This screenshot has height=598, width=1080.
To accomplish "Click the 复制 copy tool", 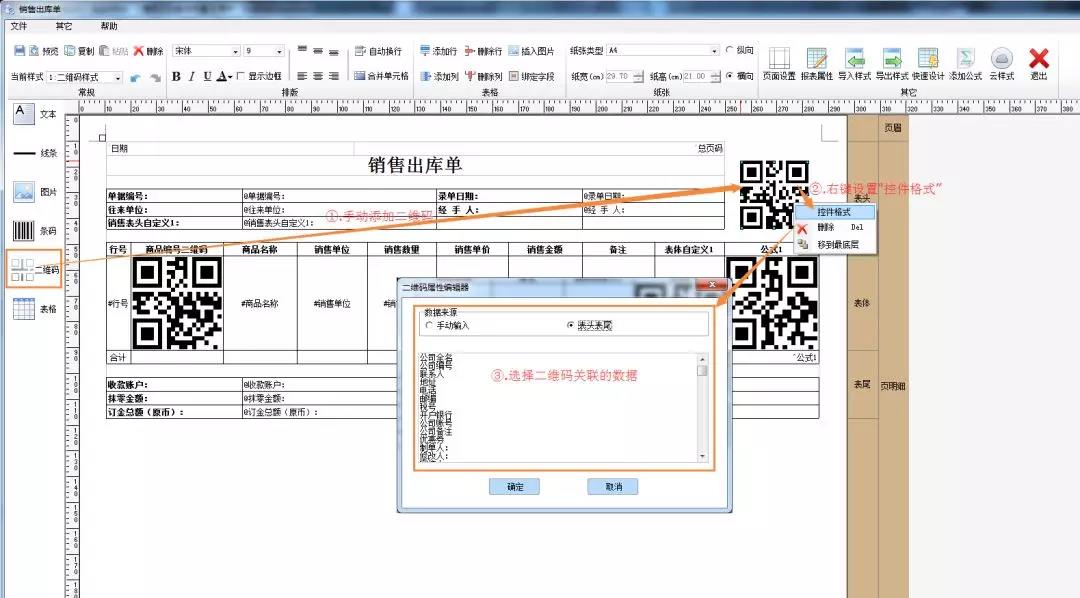I will pyautogui.click(x=79, y=51).
